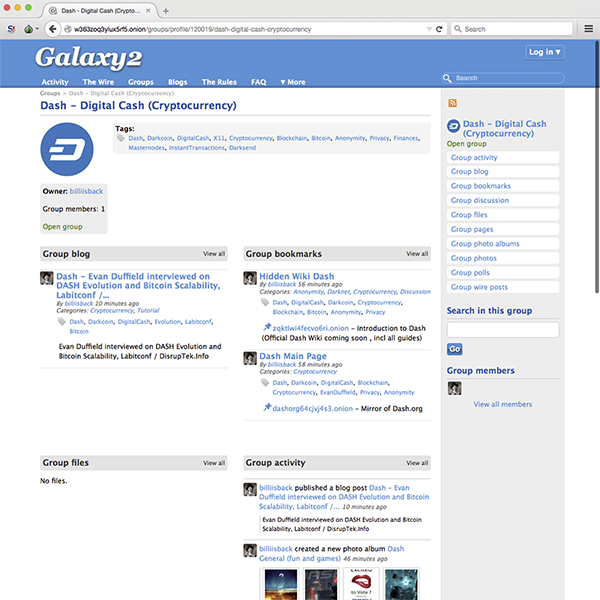Click the avatar beside the new photo album activity
Image resolution: width=600 pixels, height=600 pixels.
tap(250, 550)
